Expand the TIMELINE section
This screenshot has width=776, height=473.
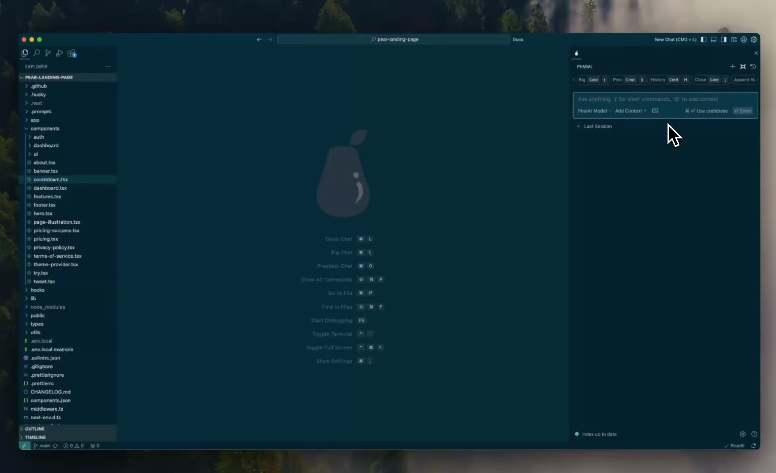click(x=36, y=437)
